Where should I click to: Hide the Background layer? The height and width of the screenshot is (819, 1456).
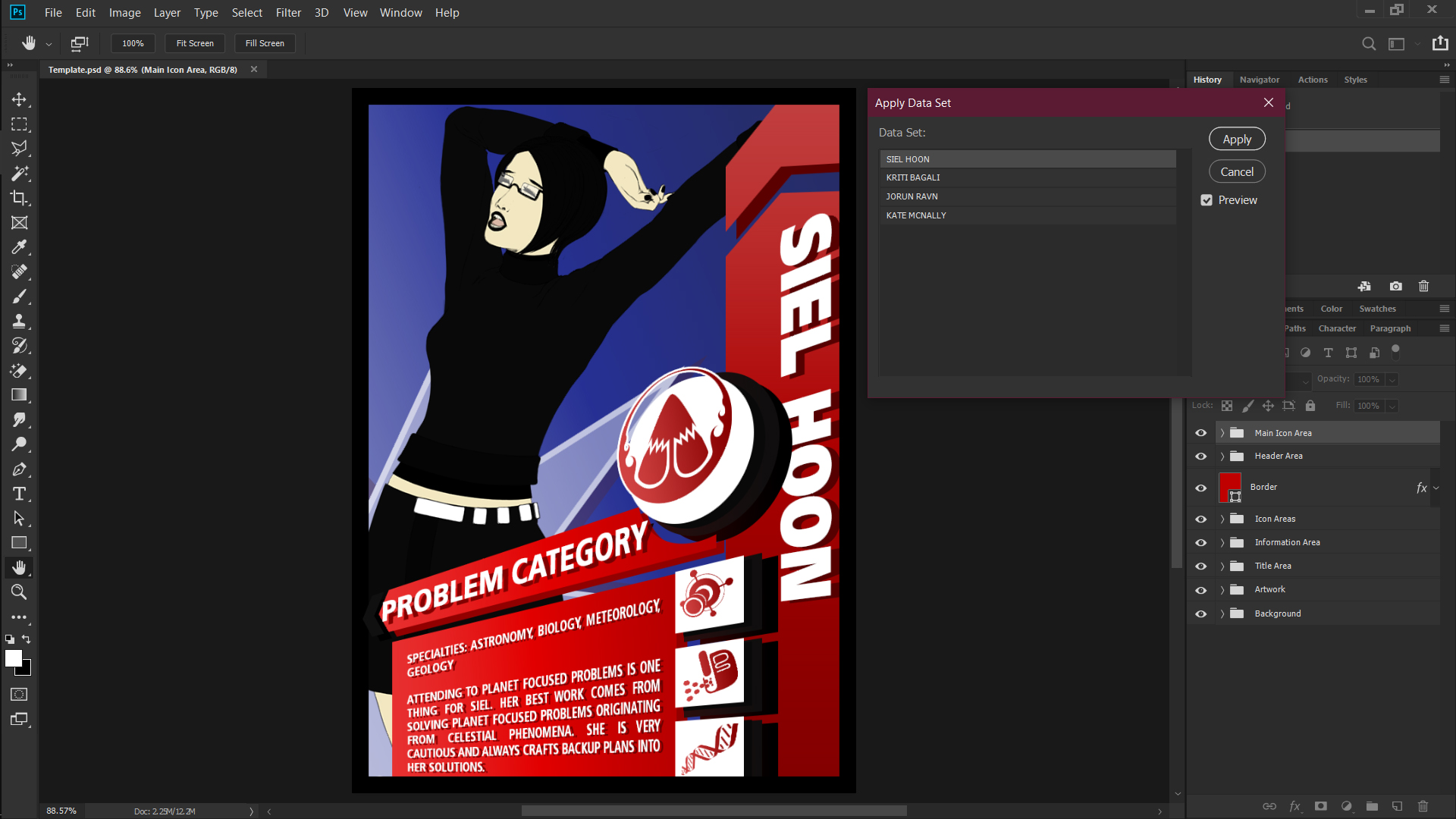pyautogui.click(x=1200, y=613)
